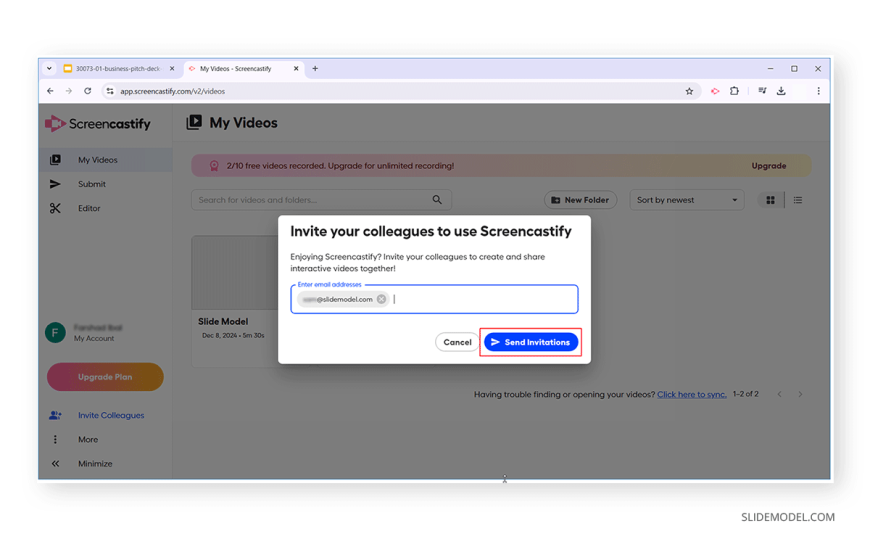Click the Upgrade Plan button
870x539 pixels.
click(x=105, y=377)
